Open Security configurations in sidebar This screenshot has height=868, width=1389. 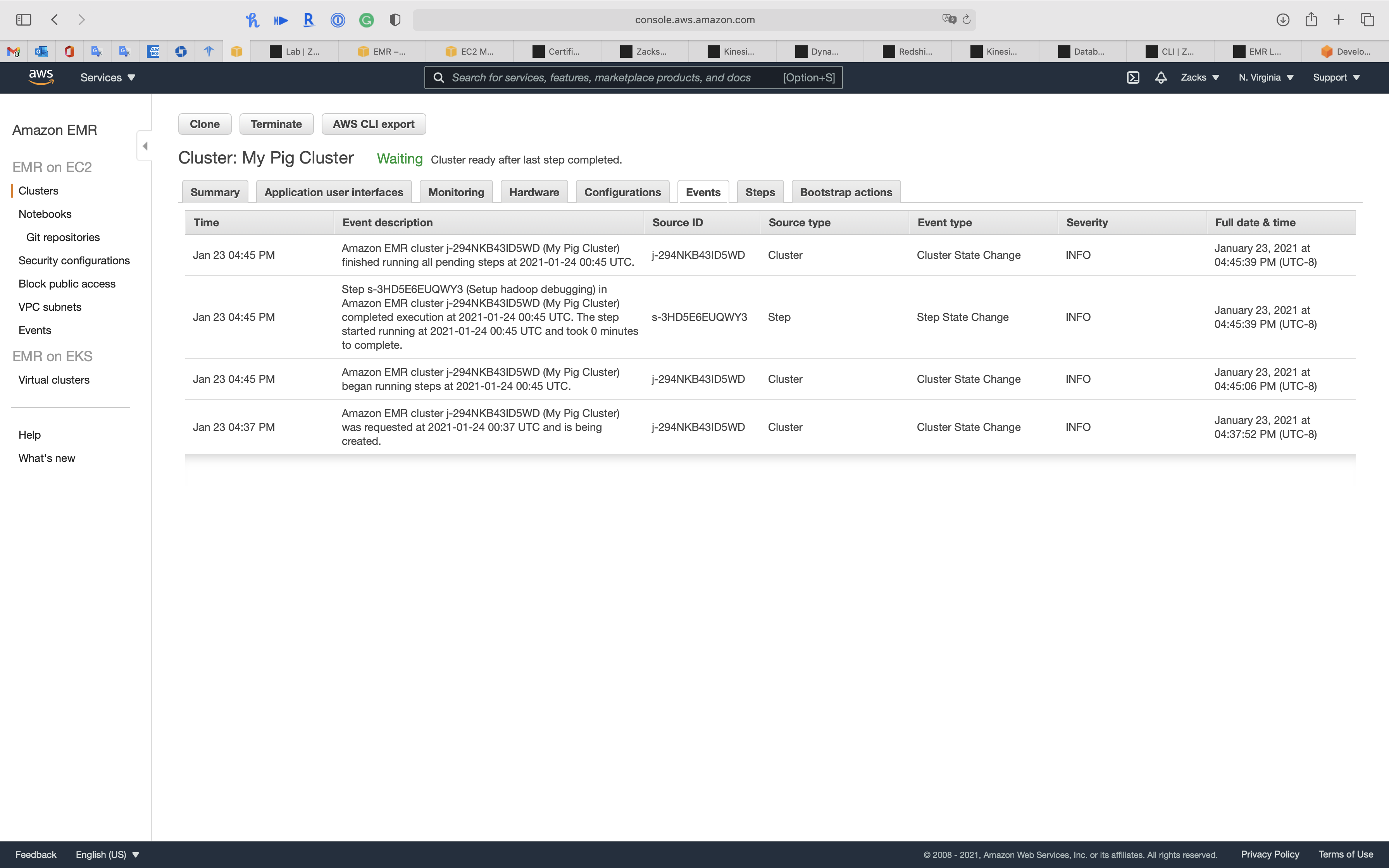(x=74, y=261)
